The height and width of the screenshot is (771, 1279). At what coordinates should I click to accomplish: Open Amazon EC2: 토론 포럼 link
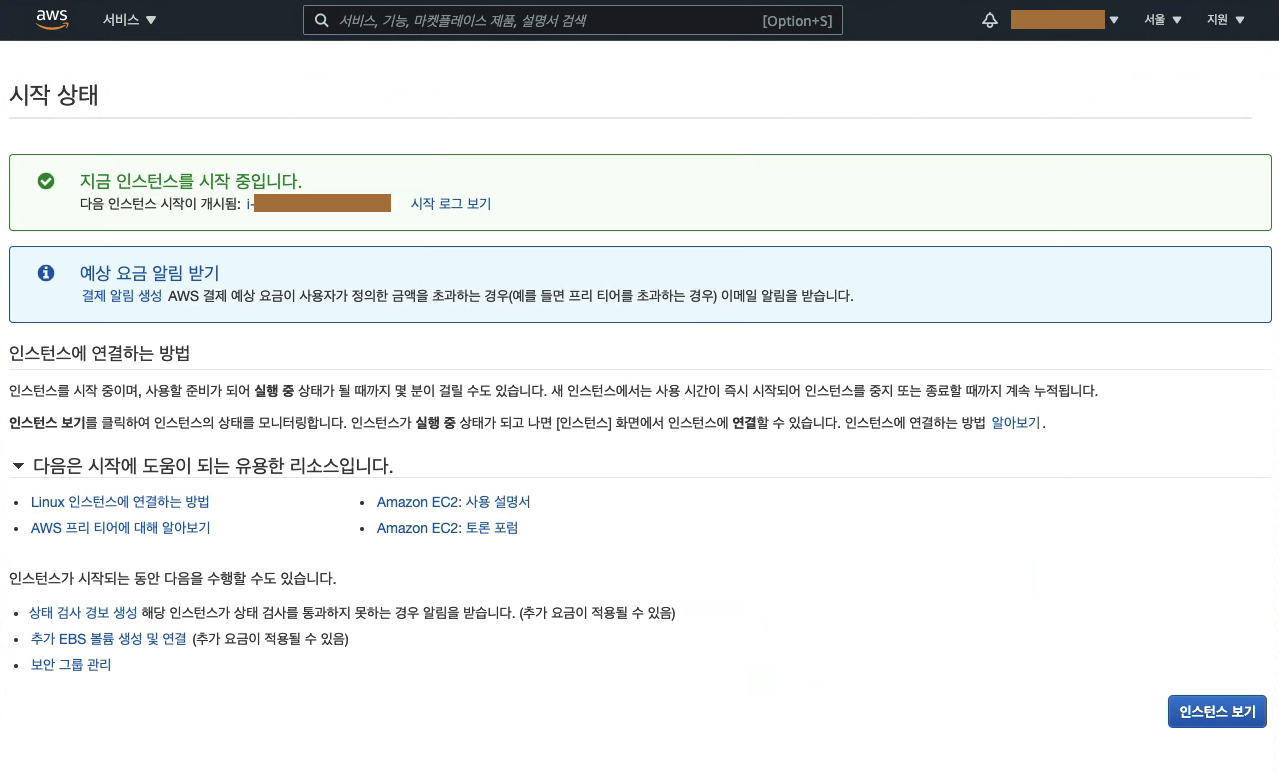pyautogui.click(x=448, y=528)
